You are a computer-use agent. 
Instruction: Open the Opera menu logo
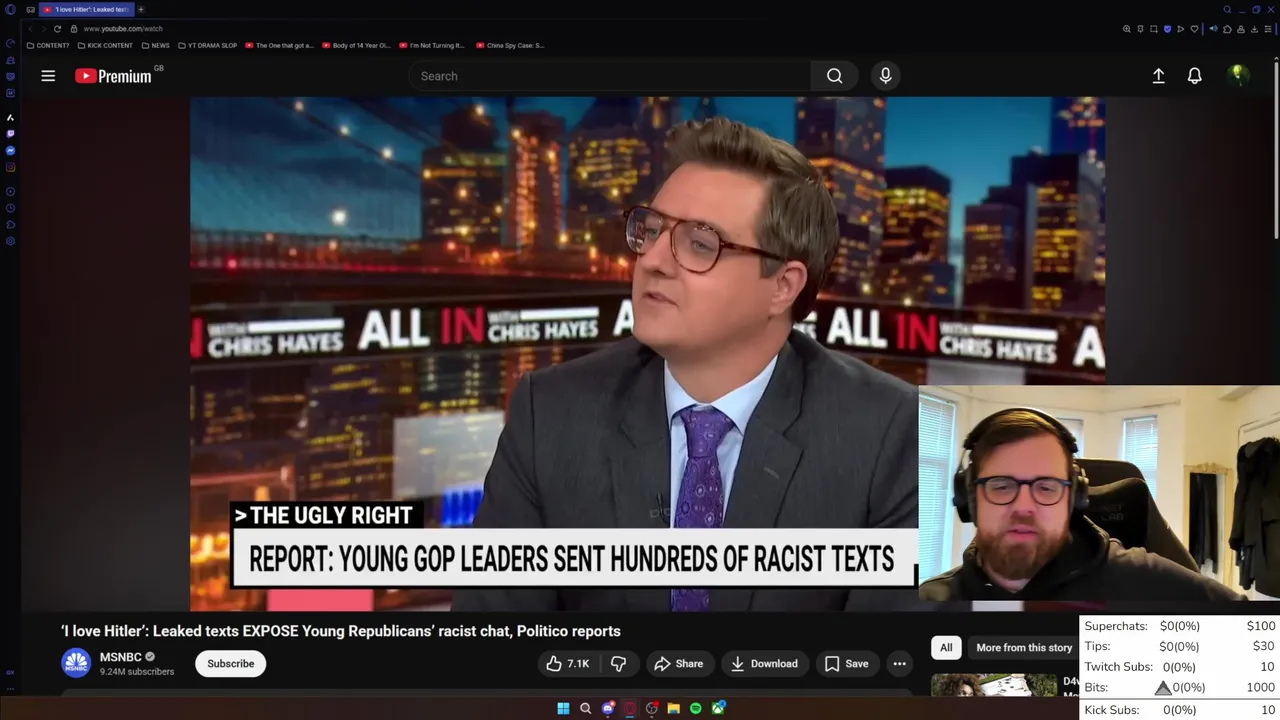(10, 10)
